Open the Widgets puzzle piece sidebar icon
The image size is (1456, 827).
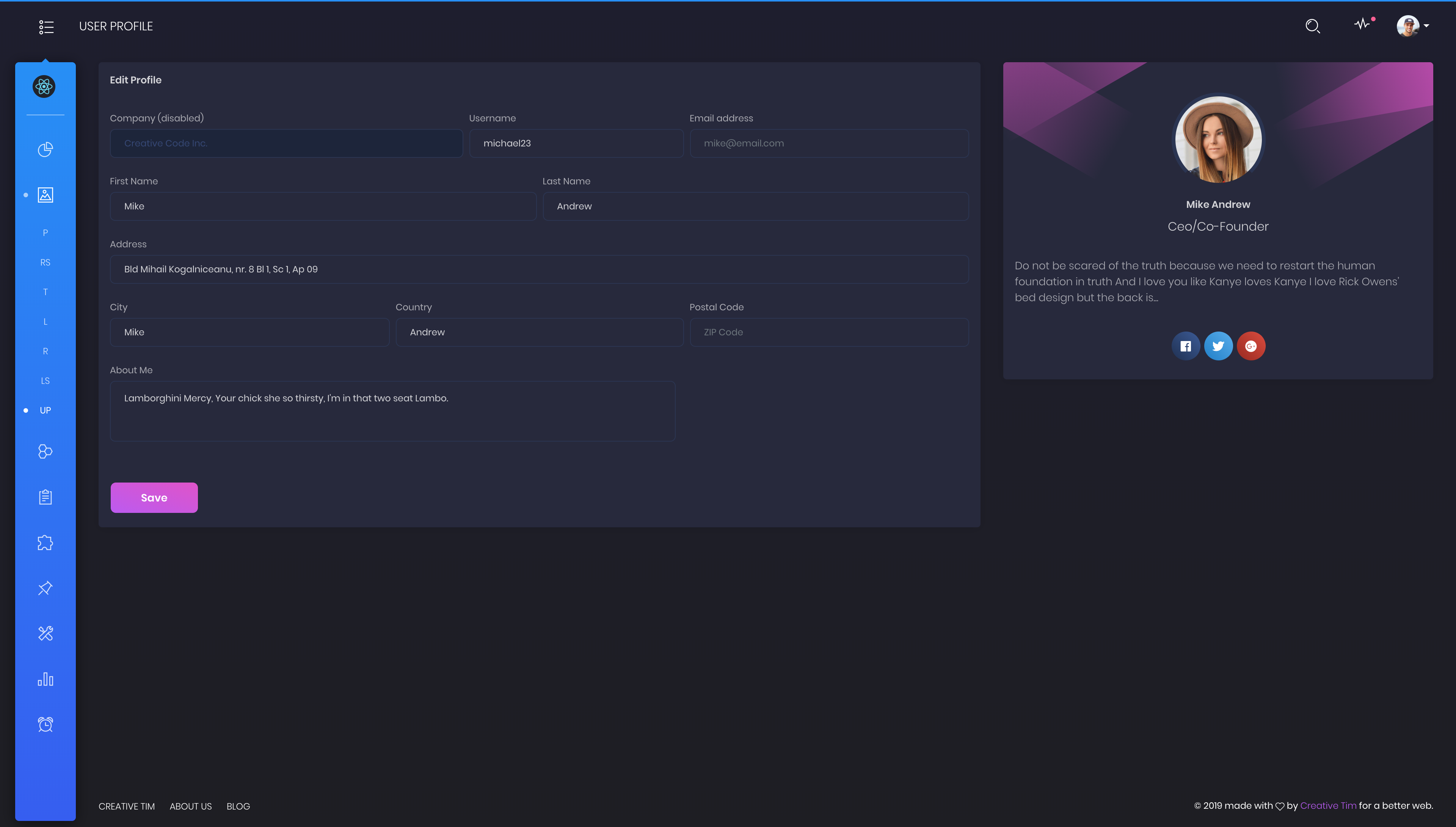pos(45,542)
